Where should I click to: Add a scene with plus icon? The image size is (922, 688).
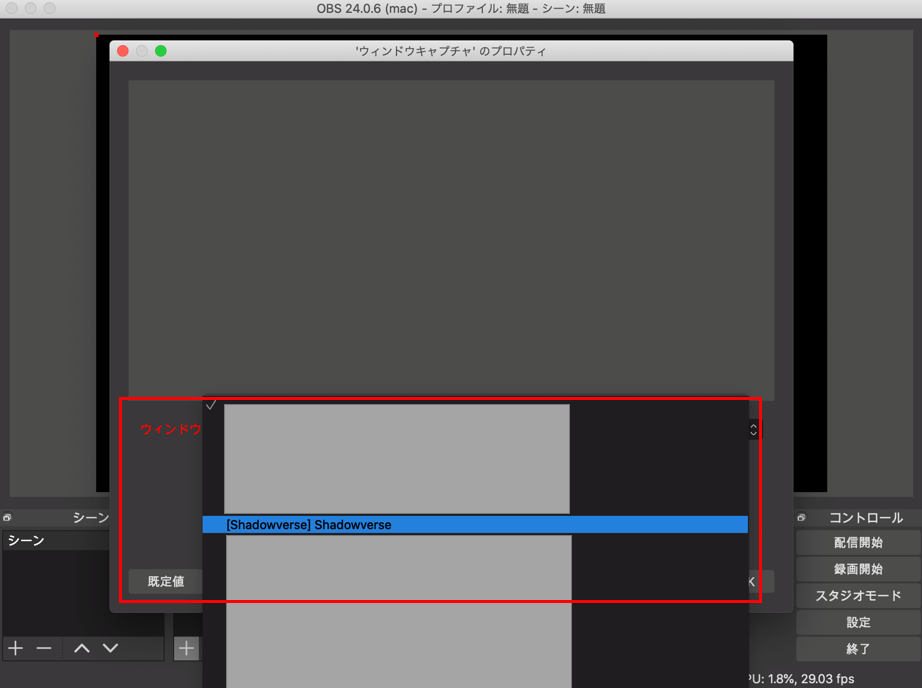[x=16, y=648]
